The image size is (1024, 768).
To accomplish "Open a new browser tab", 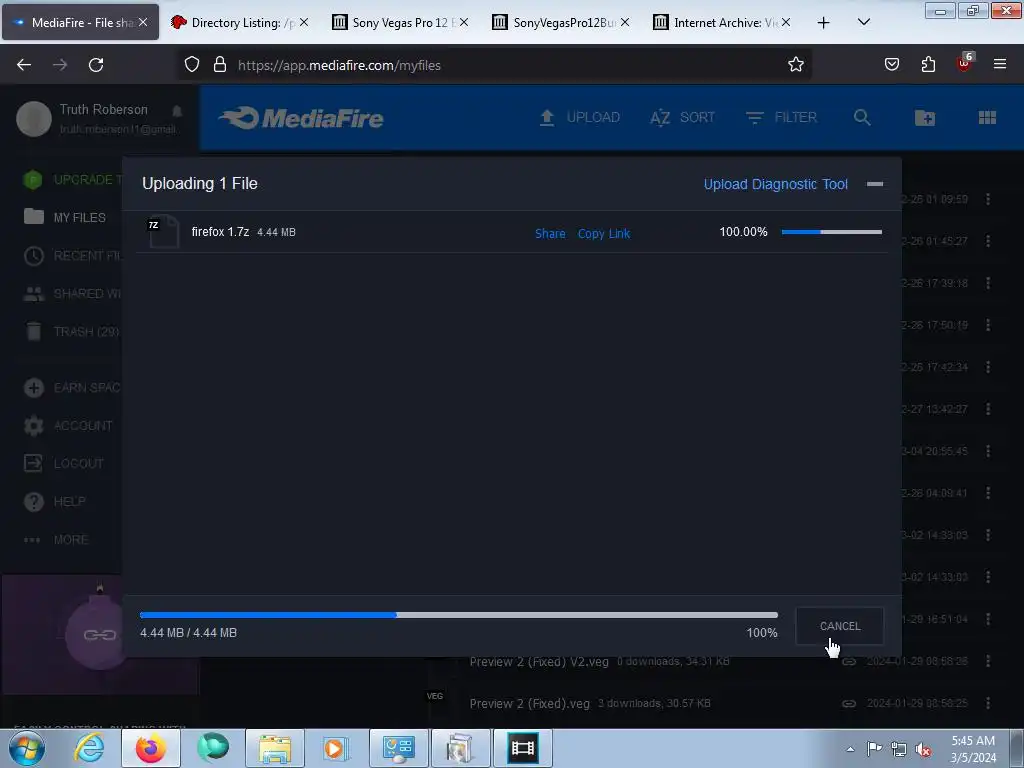I will (x=824, y=22).
